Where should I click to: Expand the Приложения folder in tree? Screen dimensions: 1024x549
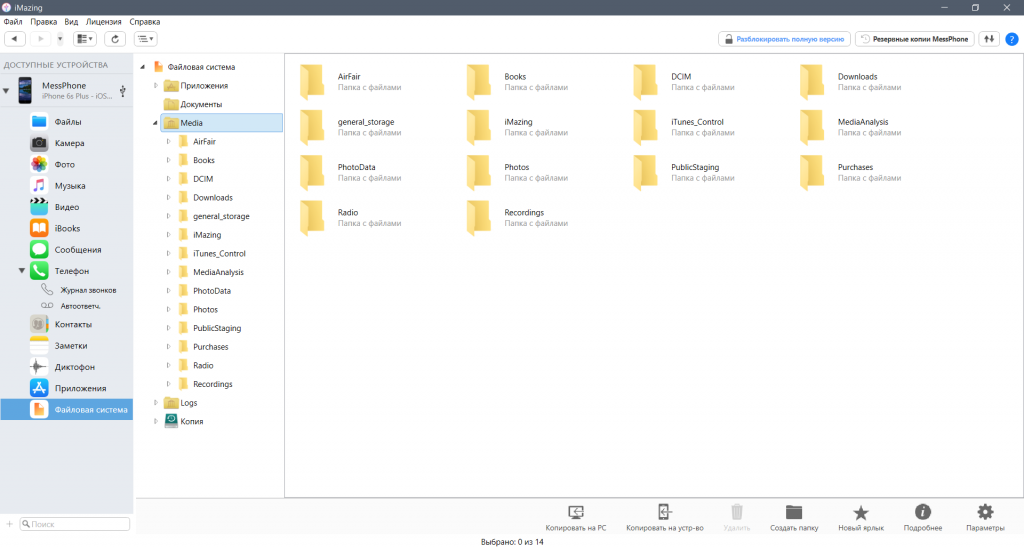pyautogui.click(x=156, y=86)
